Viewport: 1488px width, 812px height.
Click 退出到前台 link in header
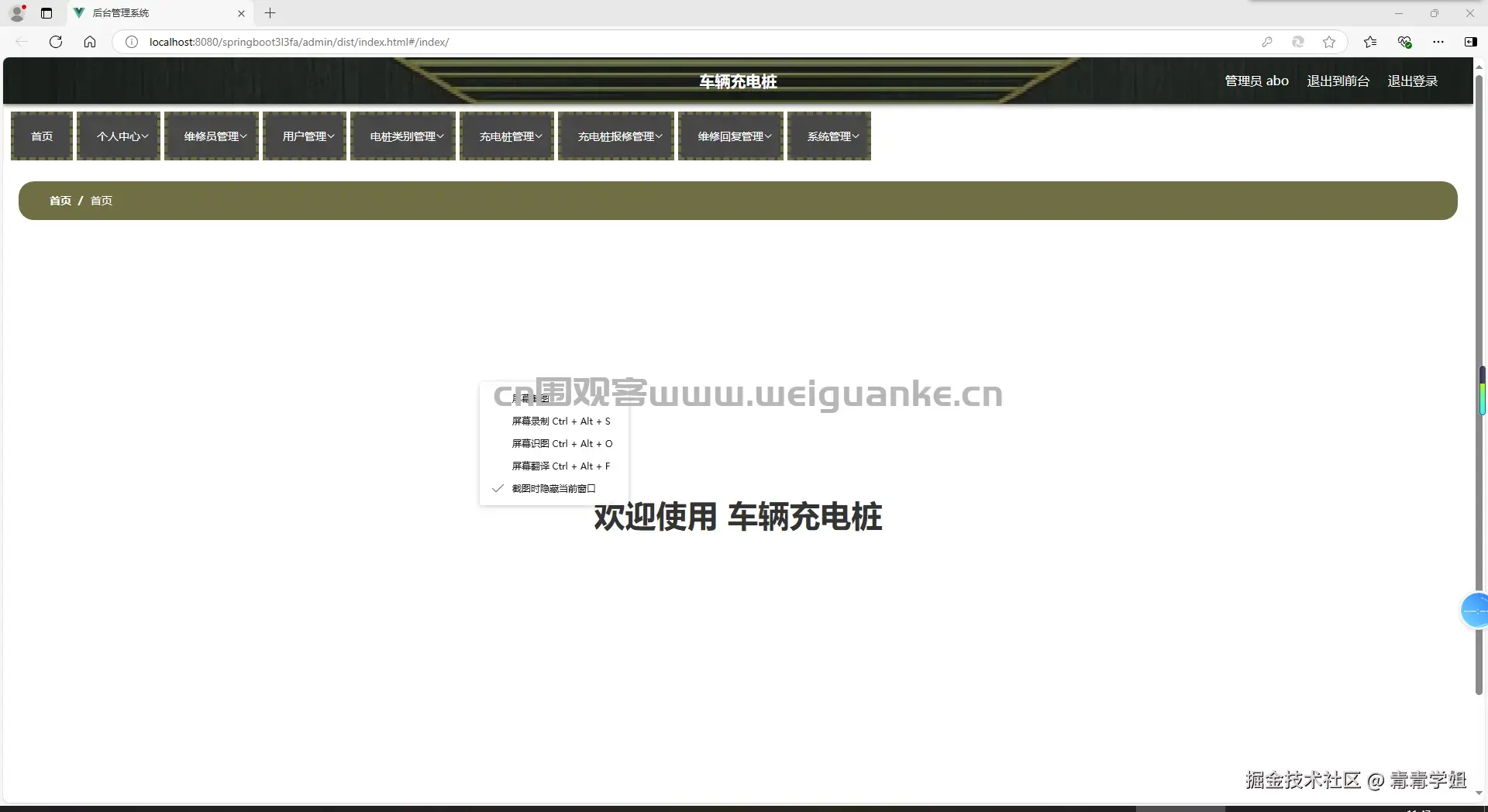1338,81
